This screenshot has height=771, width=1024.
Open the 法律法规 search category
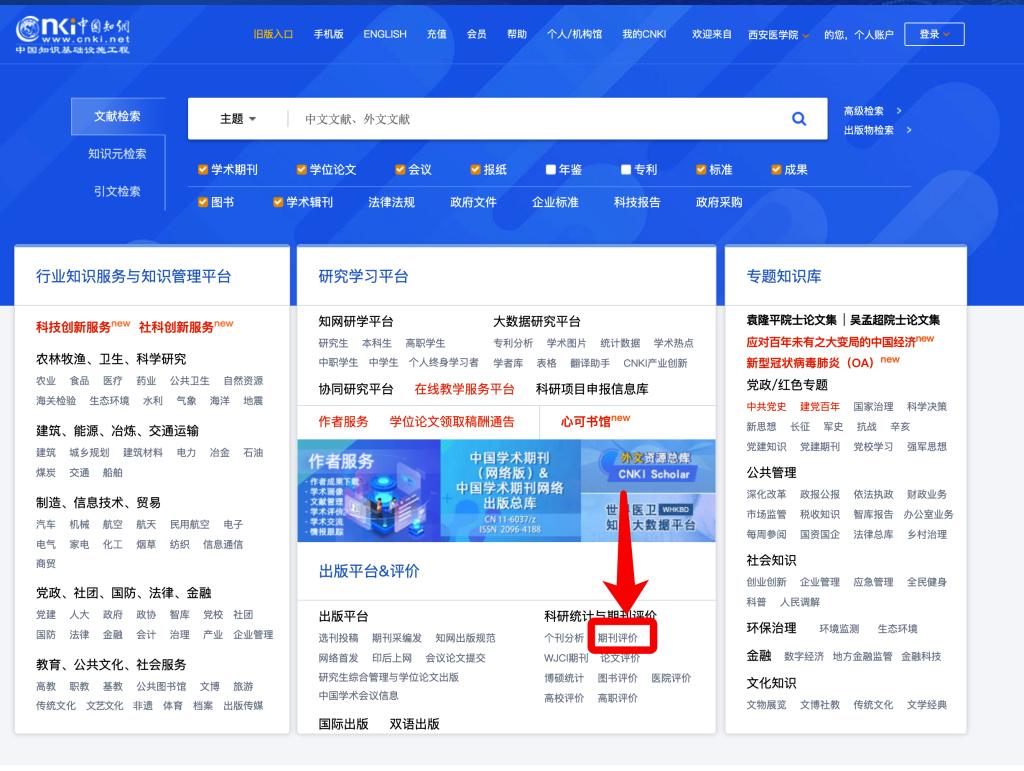(391, 202)
